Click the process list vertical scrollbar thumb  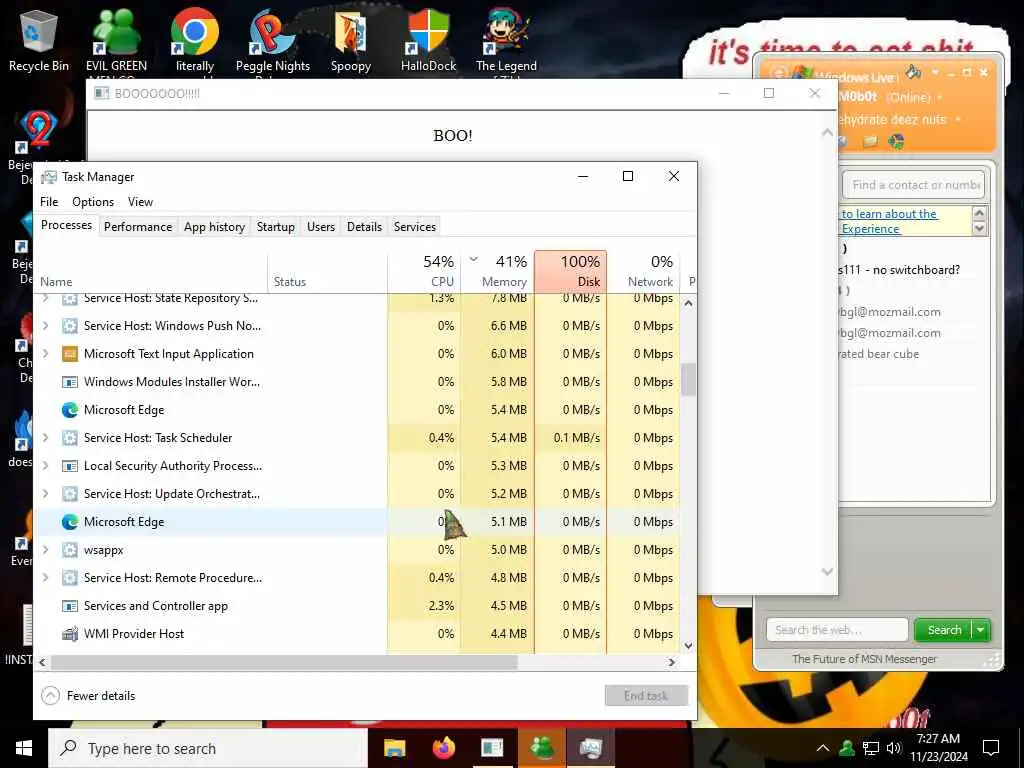click(x=688, y=379)
